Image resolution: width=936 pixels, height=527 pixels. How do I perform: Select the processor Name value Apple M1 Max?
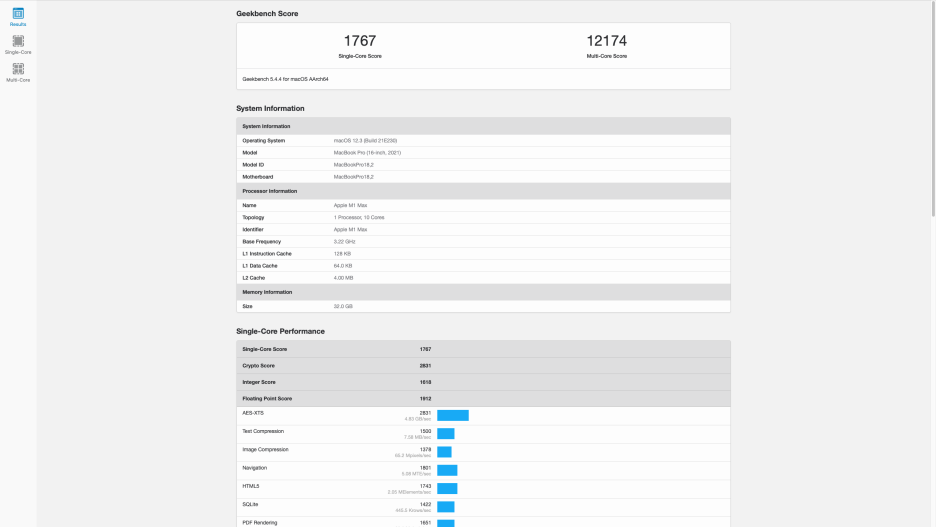coord(350,205)
